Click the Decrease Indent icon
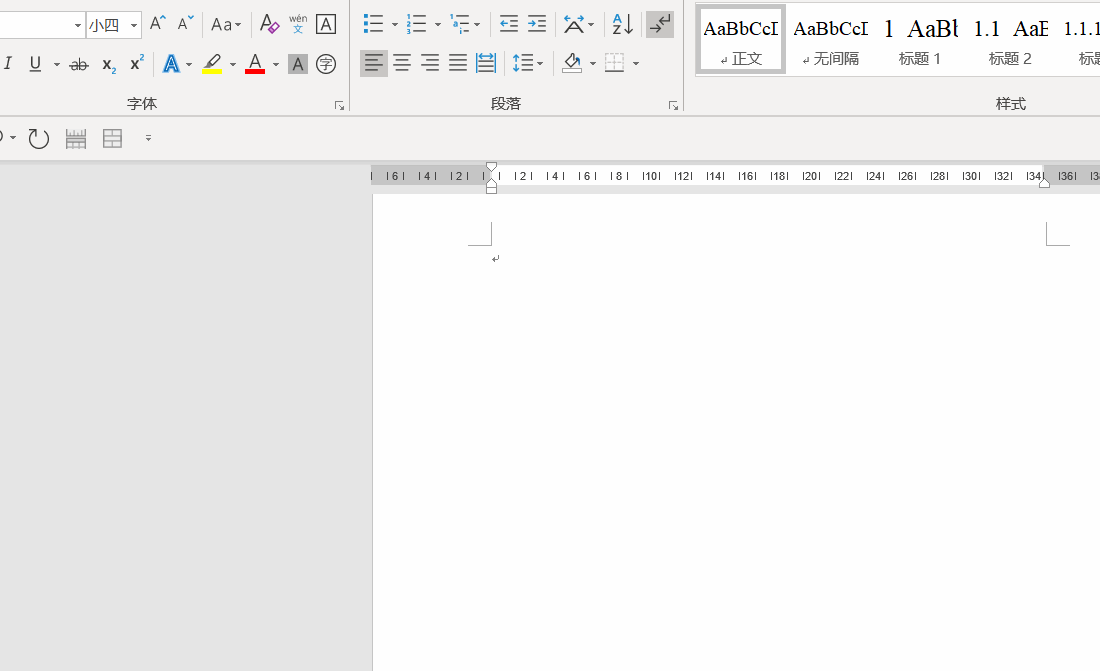 [x=509, y=24]
